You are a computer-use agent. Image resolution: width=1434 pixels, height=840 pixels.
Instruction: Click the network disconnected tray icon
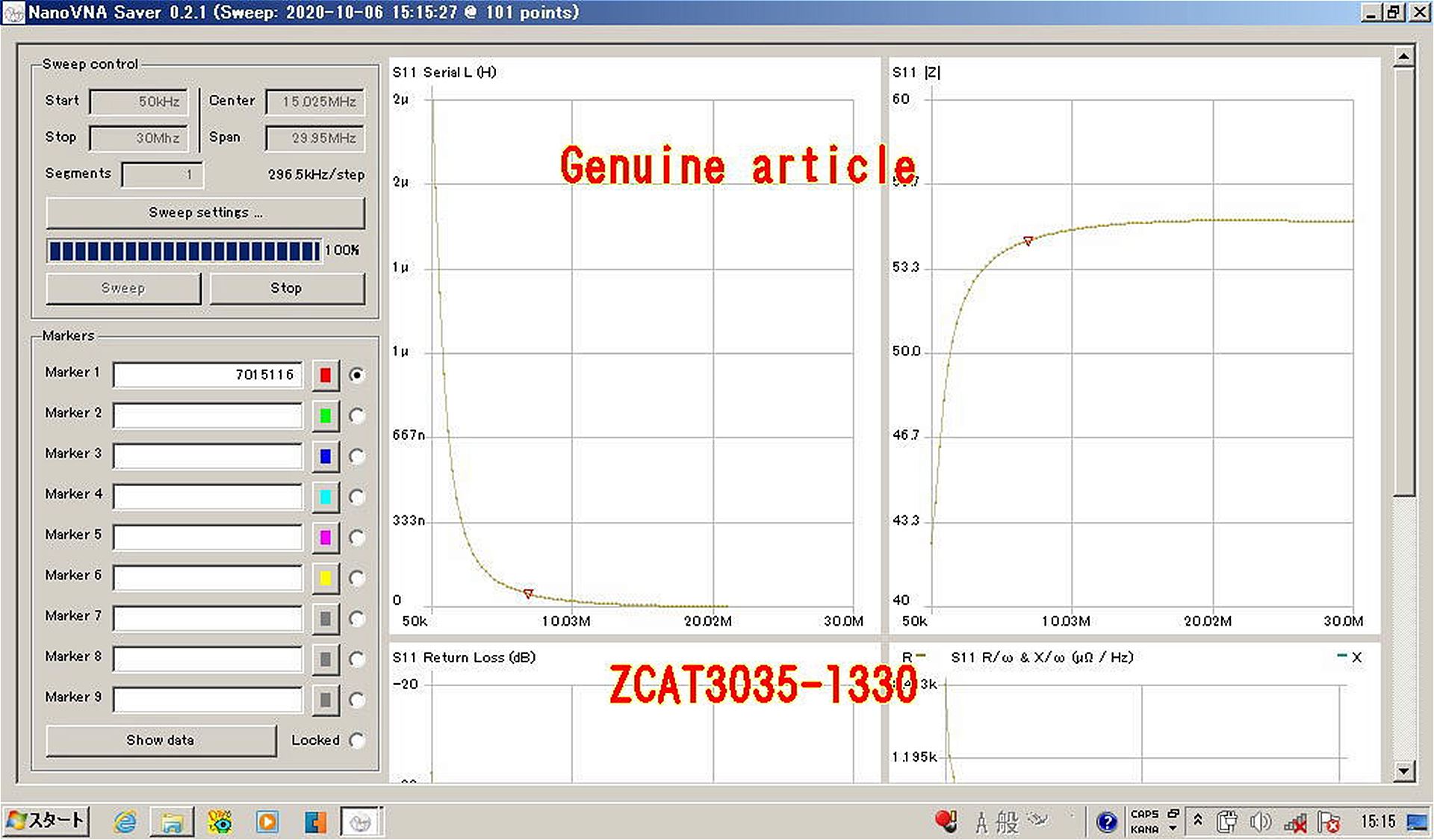1296,823
